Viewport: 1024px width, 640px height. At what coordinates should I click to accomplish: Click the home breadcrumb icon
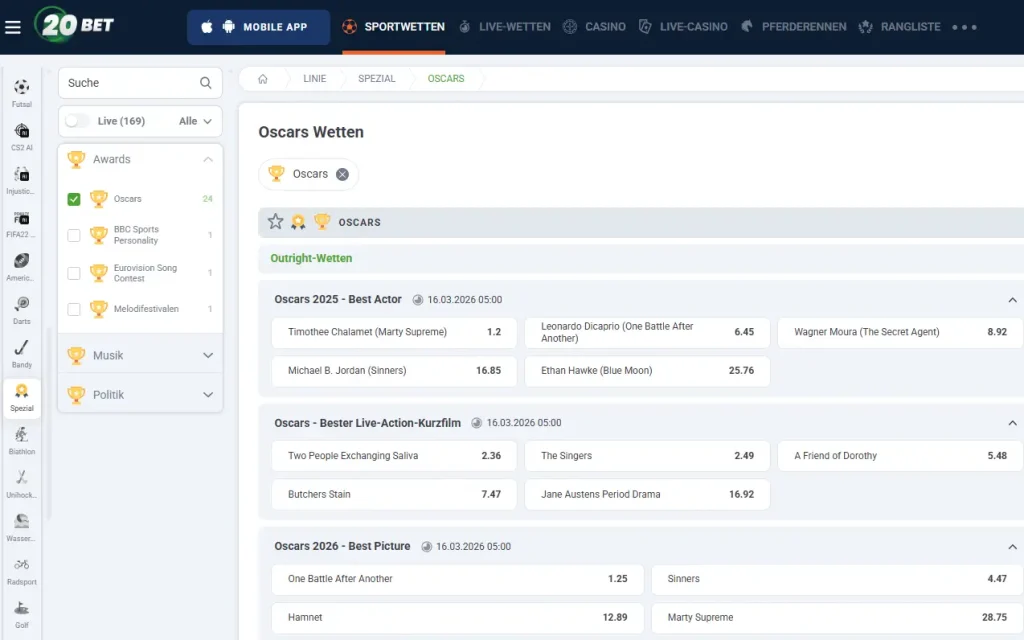pos(263,79)
